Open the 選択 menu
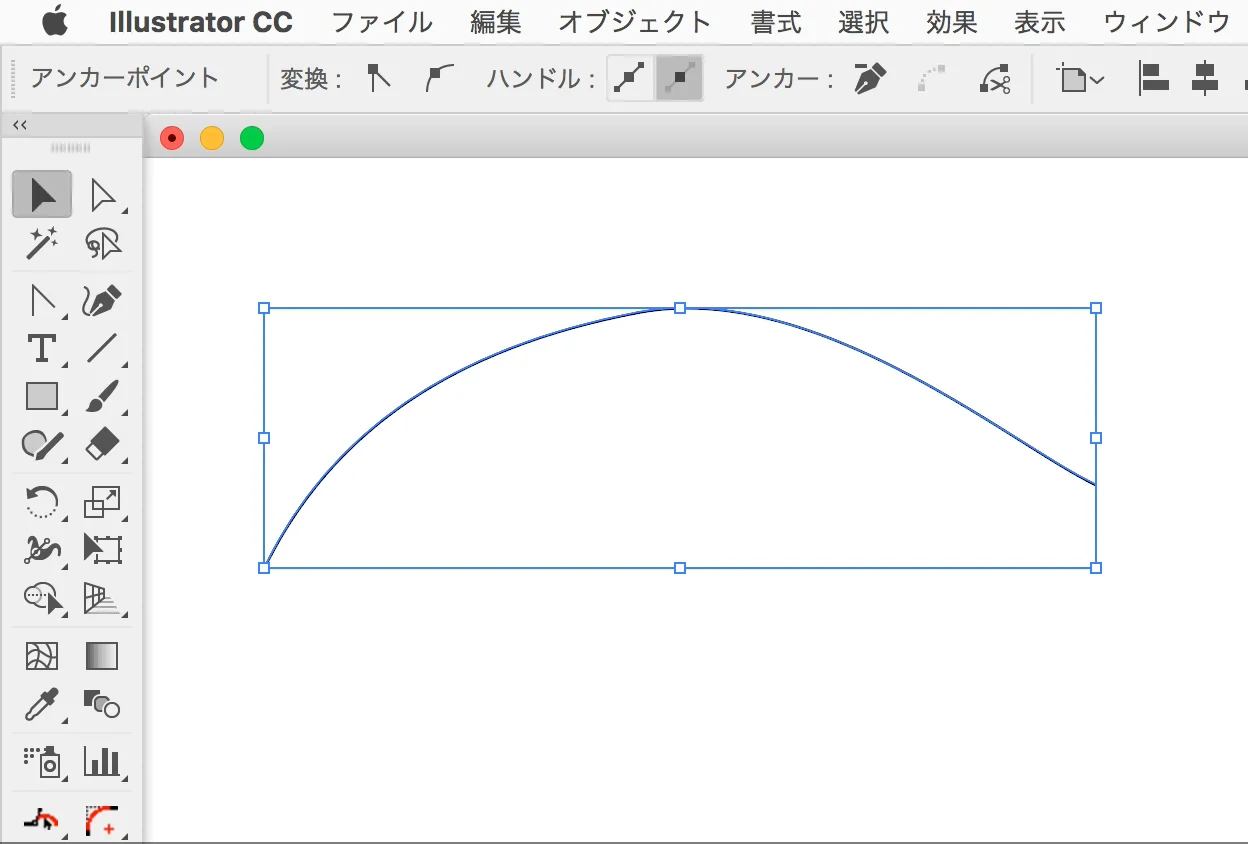This screenshot has height=844, width=1248. (x=864, y=22)
